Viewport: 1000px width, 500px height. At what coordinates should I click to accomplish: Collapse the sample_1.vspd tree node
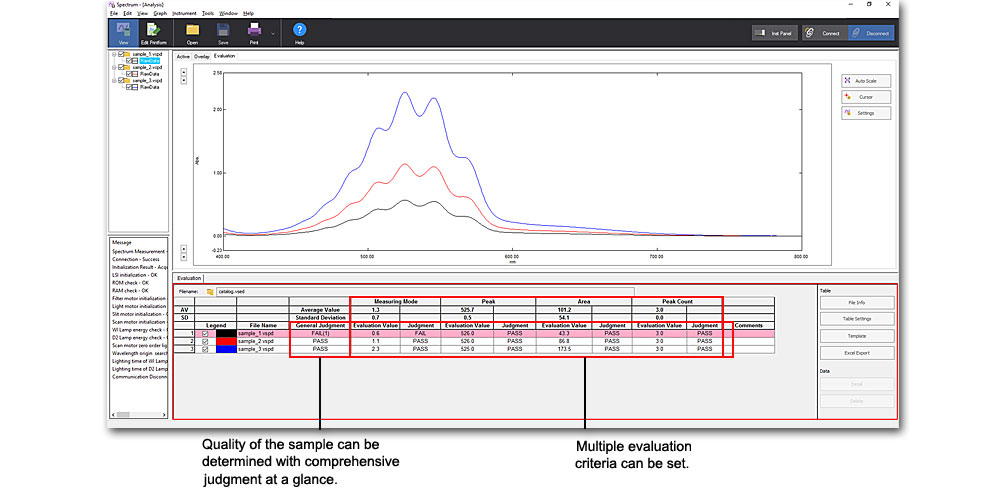coord(114,54)
